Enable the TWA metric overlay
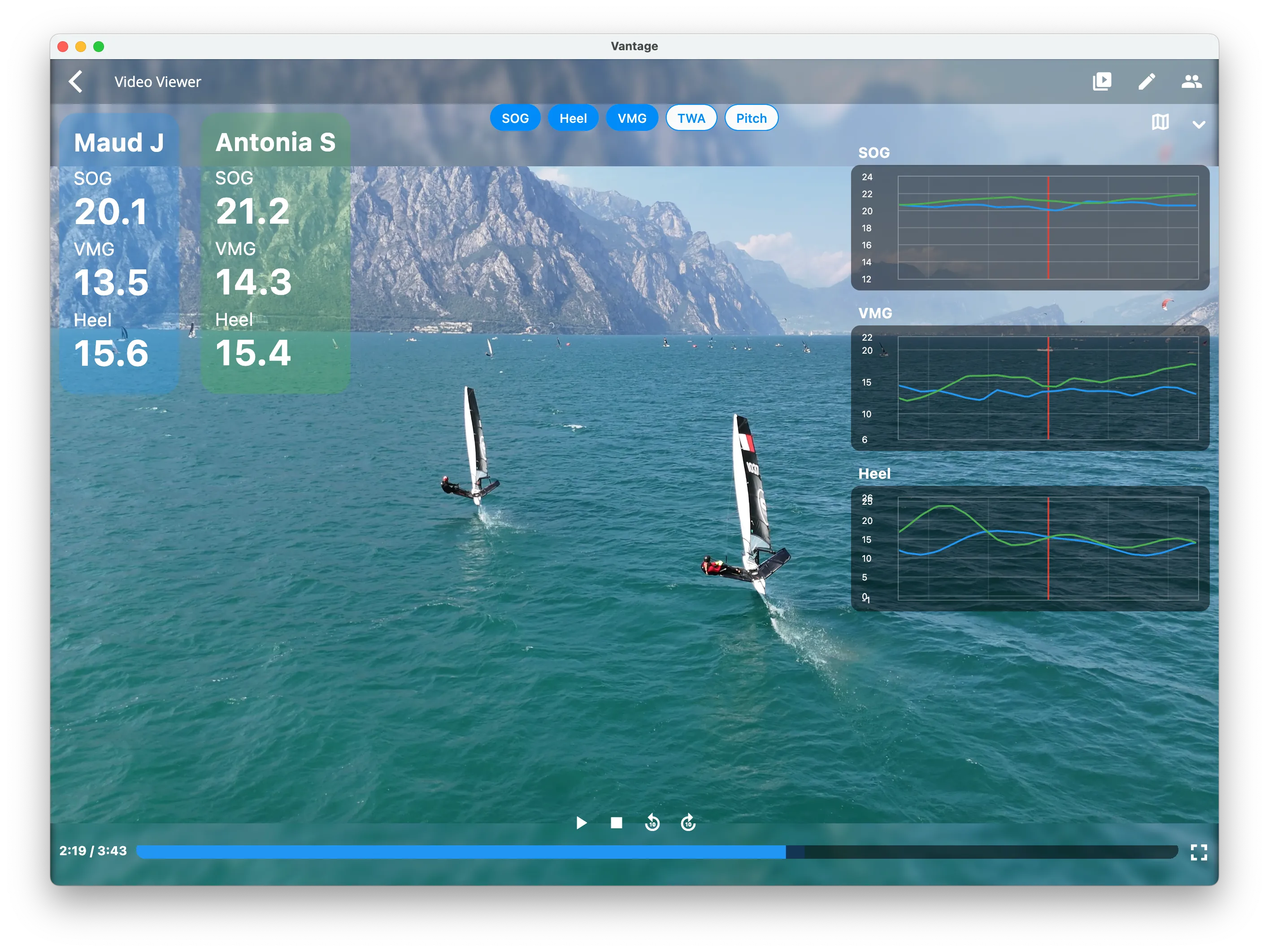Screen dimensions: 1269x952 tap(691, 117)
